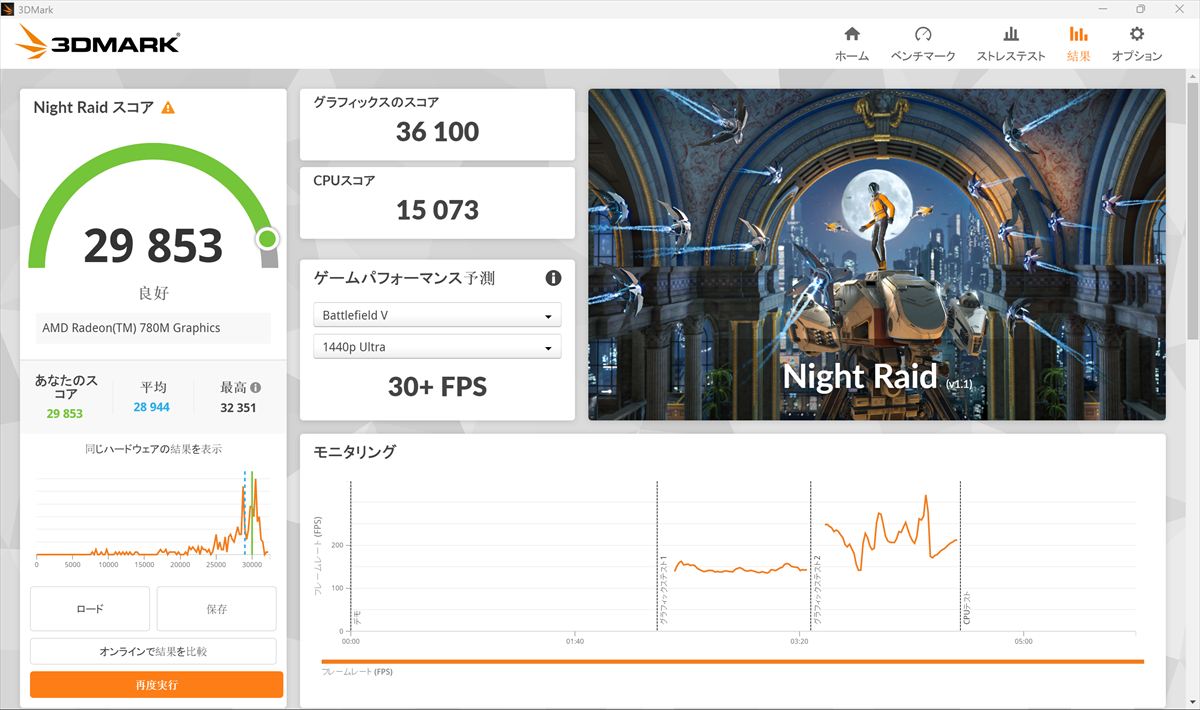Switch to the ベンチマーク tab
Image resolution: width=1200 pixels, height=710 pixels.
(923, 44)
